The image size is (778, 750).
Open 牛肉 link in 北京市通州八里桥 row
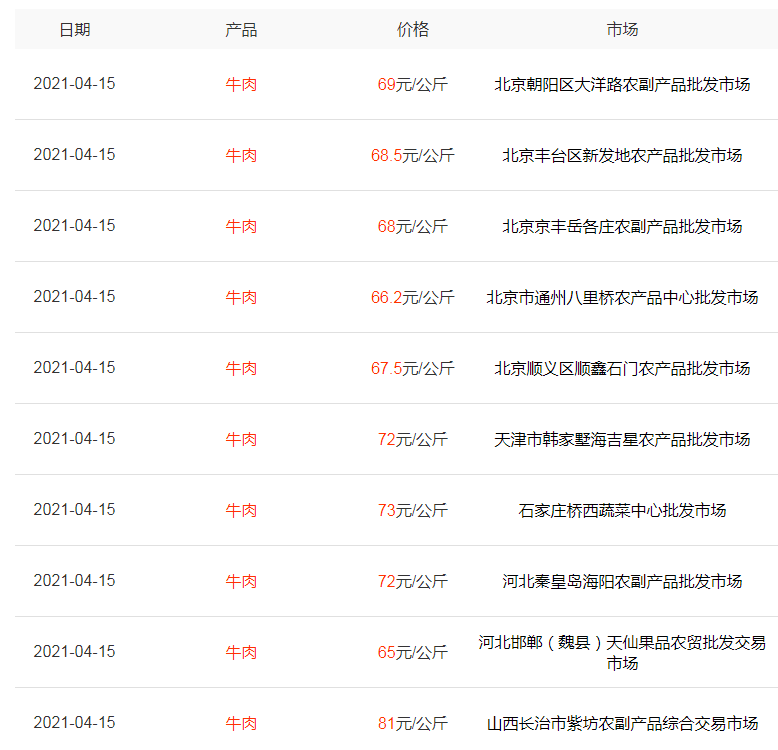241,297
